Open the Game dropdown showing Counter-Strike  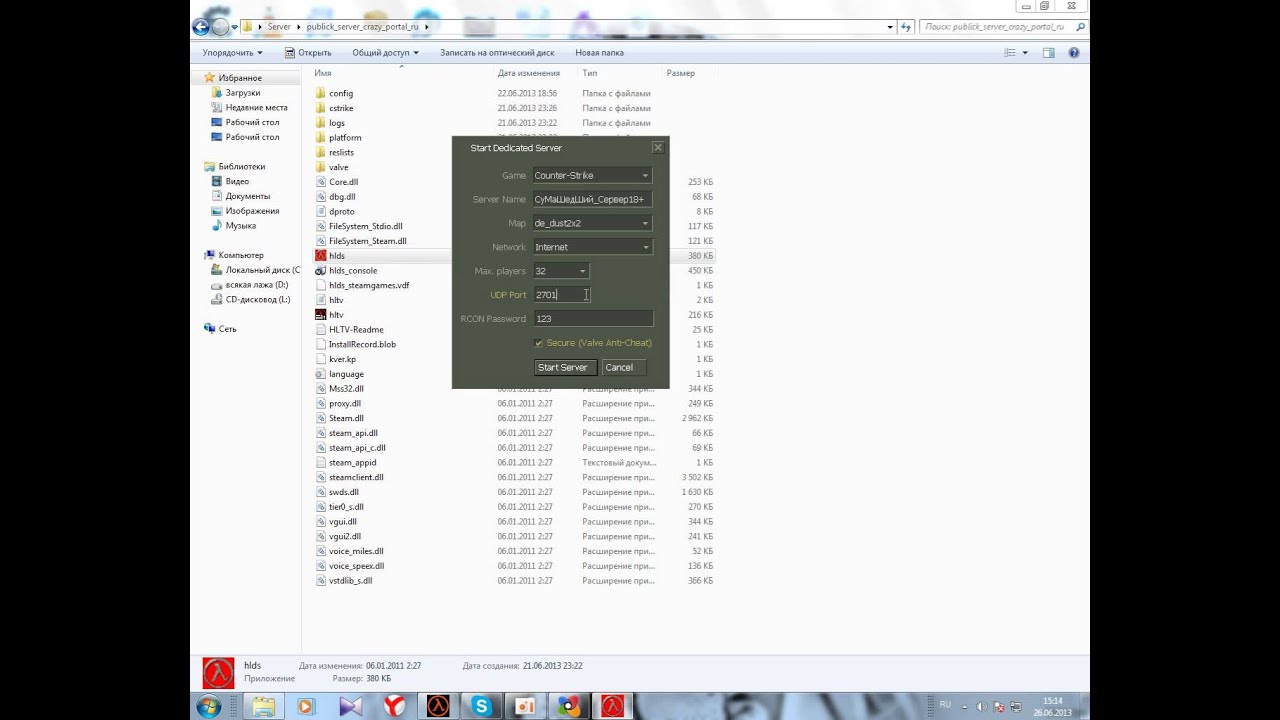click(x=592, y=175)
